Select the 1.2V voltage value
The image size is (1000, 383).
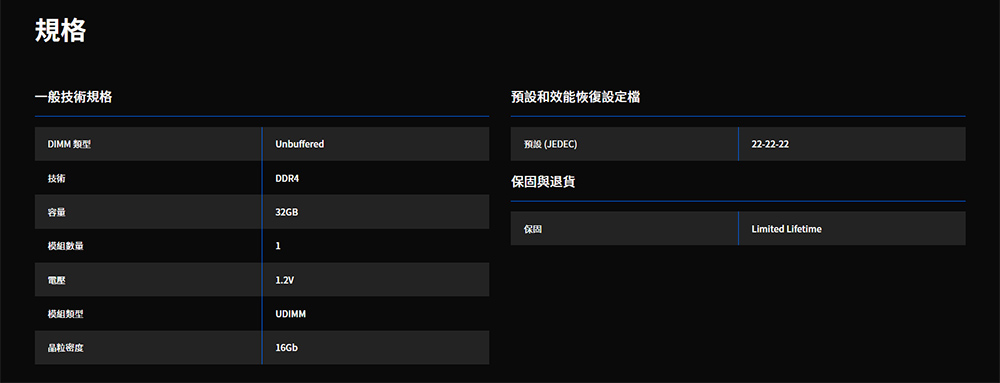click(x=284, y=279)
